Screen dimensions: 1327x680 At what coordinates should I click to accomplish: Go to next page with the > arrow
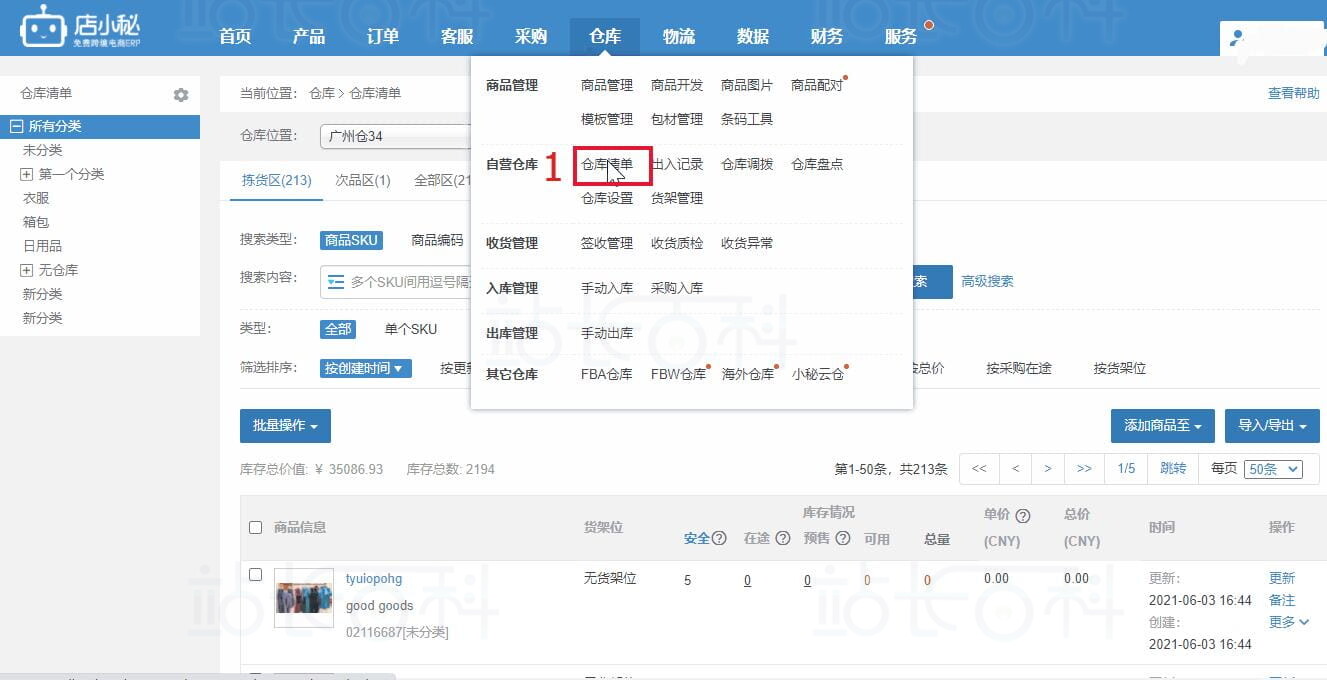tap(1048, 468)
